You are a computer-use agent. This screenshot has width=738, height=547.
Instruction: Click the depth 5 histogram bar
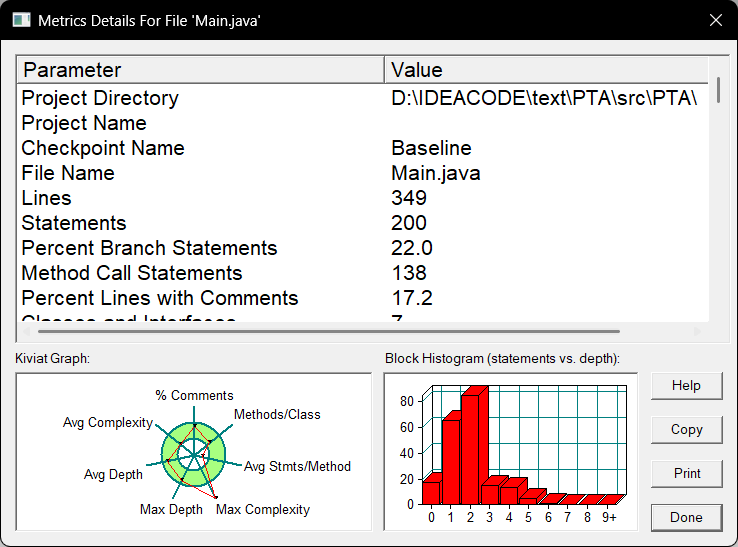coord(531,498)
